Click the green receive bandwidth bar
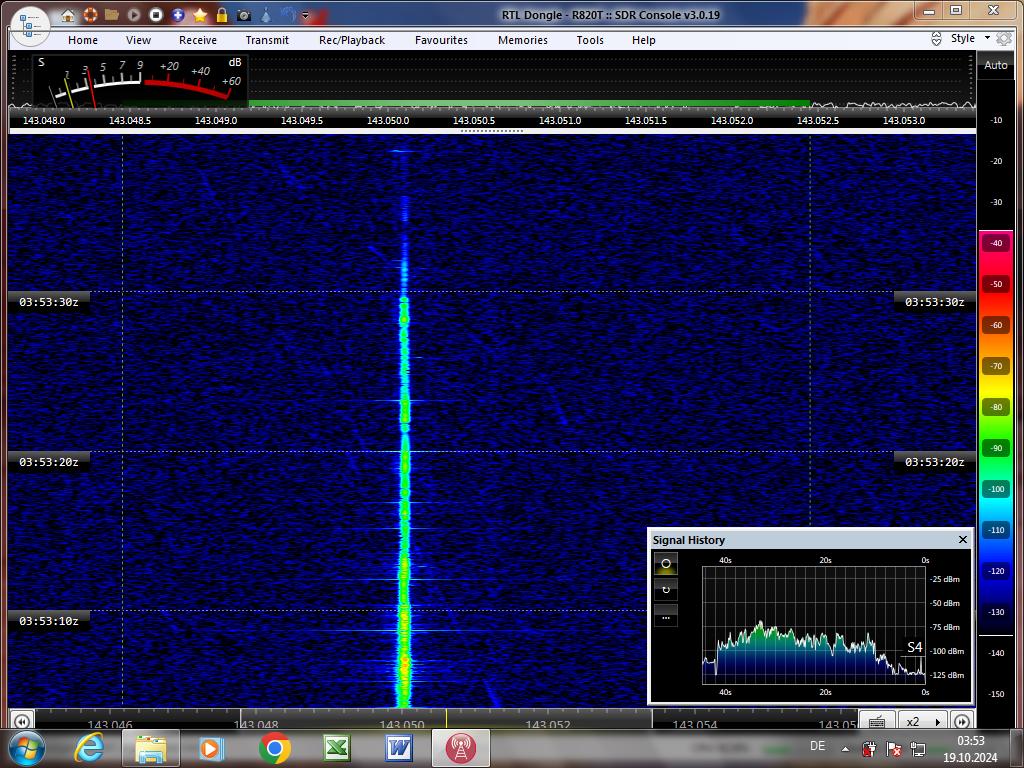 click(529, 104)
